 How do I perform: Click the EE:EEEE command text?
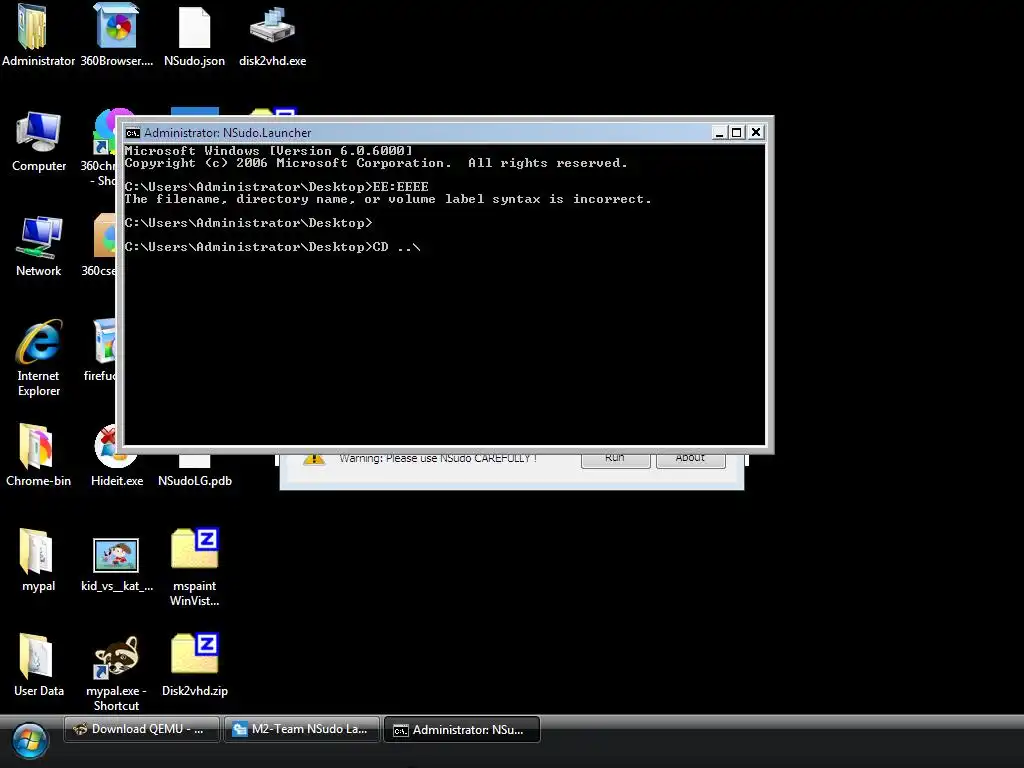400,187
